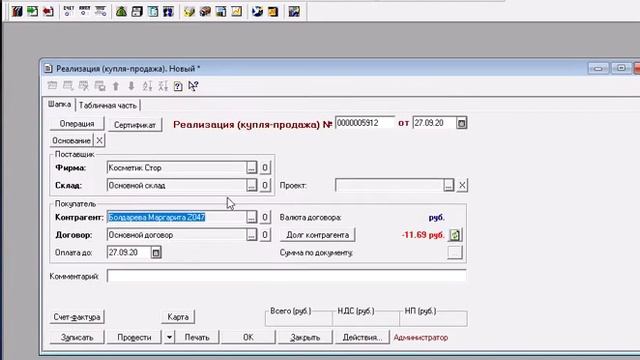Focus the document number field 0000005912
The width and height of the screenshot is (640, 360).
(365, 123)
